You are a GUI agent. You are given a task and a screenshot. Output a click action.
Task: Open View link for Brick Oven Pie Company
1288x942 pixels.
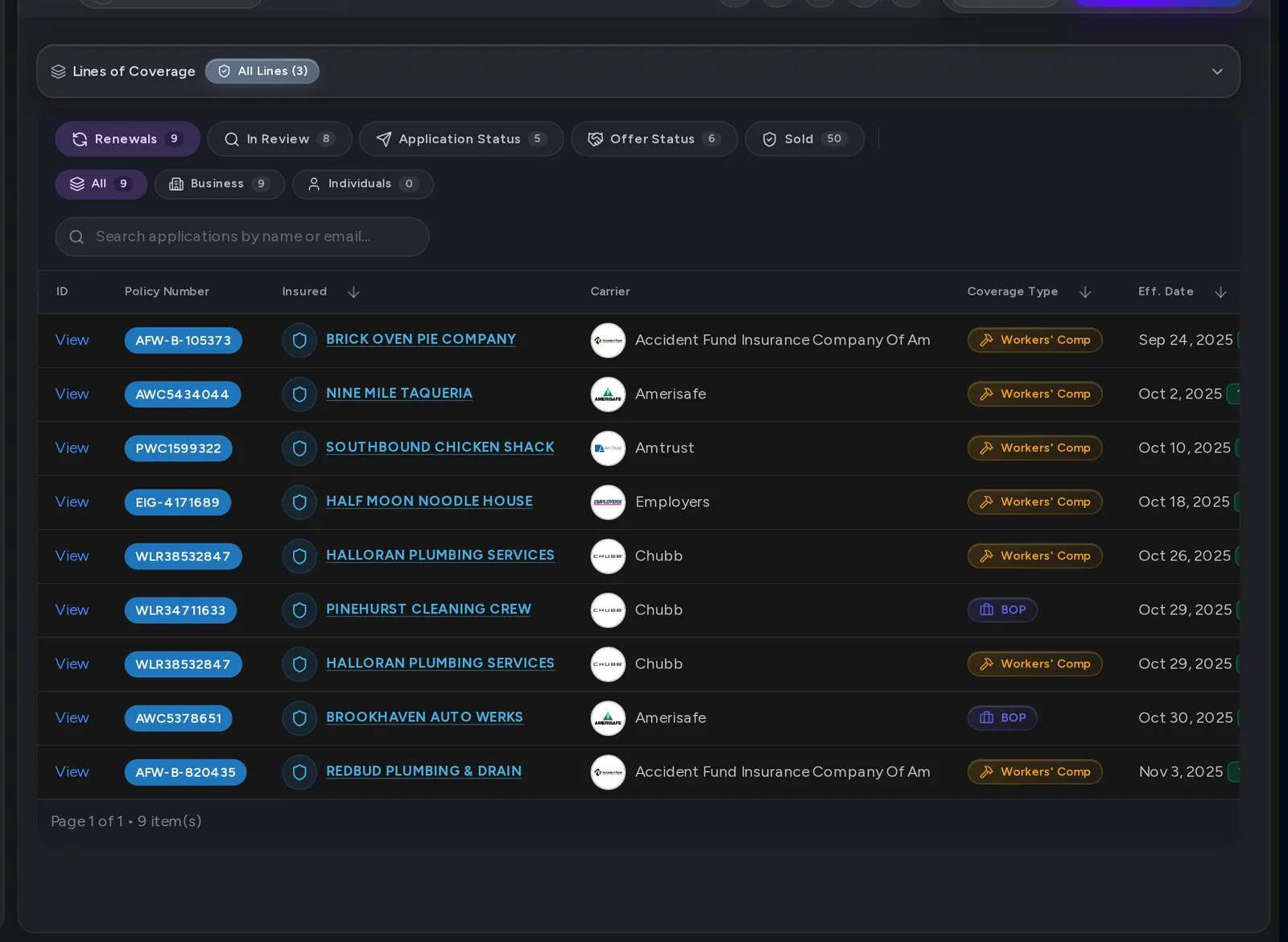click(x=72, y=341)
